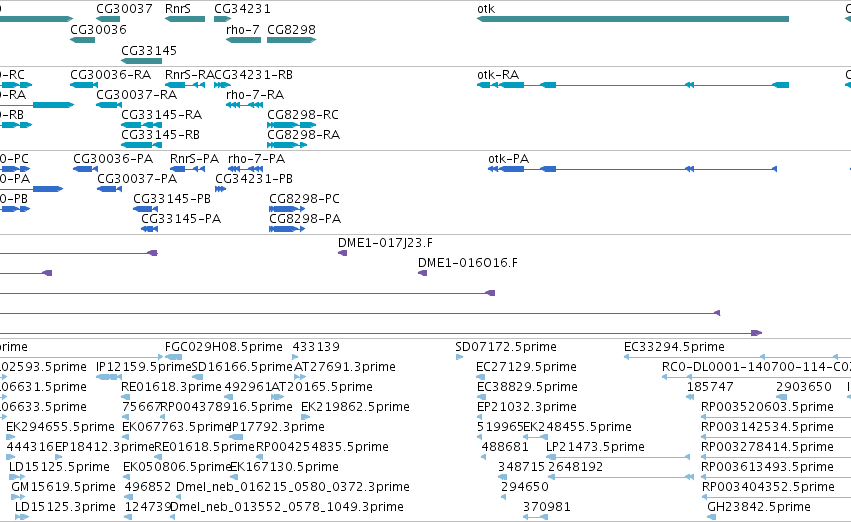This screenshot has width=851, height=522.
Task: Select the EC33294.5prime EST label
Action: point(674,347)
